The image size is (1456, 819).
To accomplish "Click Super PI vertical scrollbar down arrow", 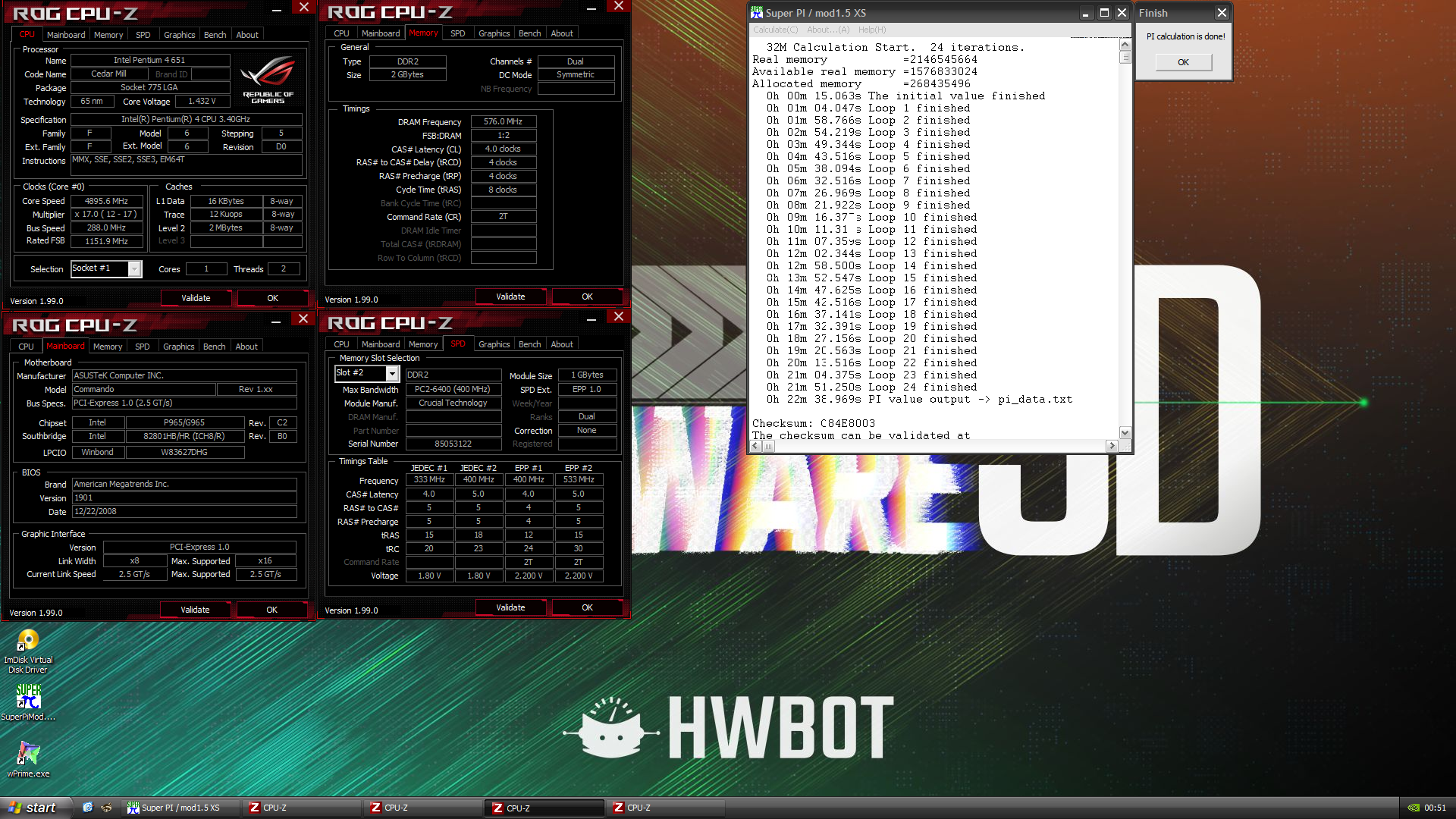I will 1125,433.
